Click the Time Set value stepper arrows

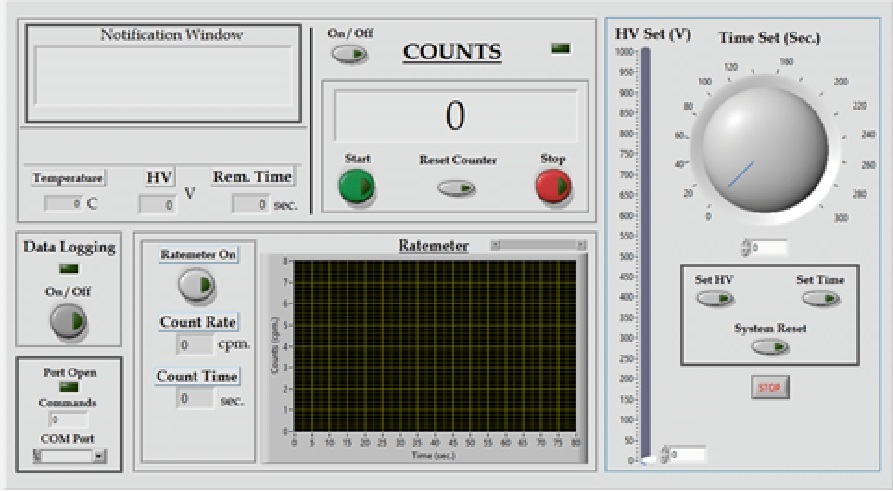(x=745, y=248)
